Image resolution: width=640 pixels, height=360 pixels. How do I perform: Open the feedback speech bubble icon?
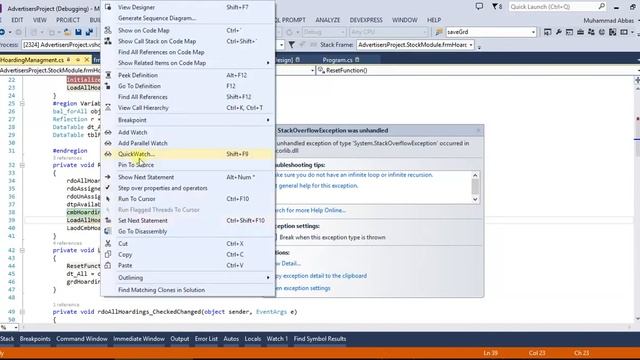click(479, 7)
